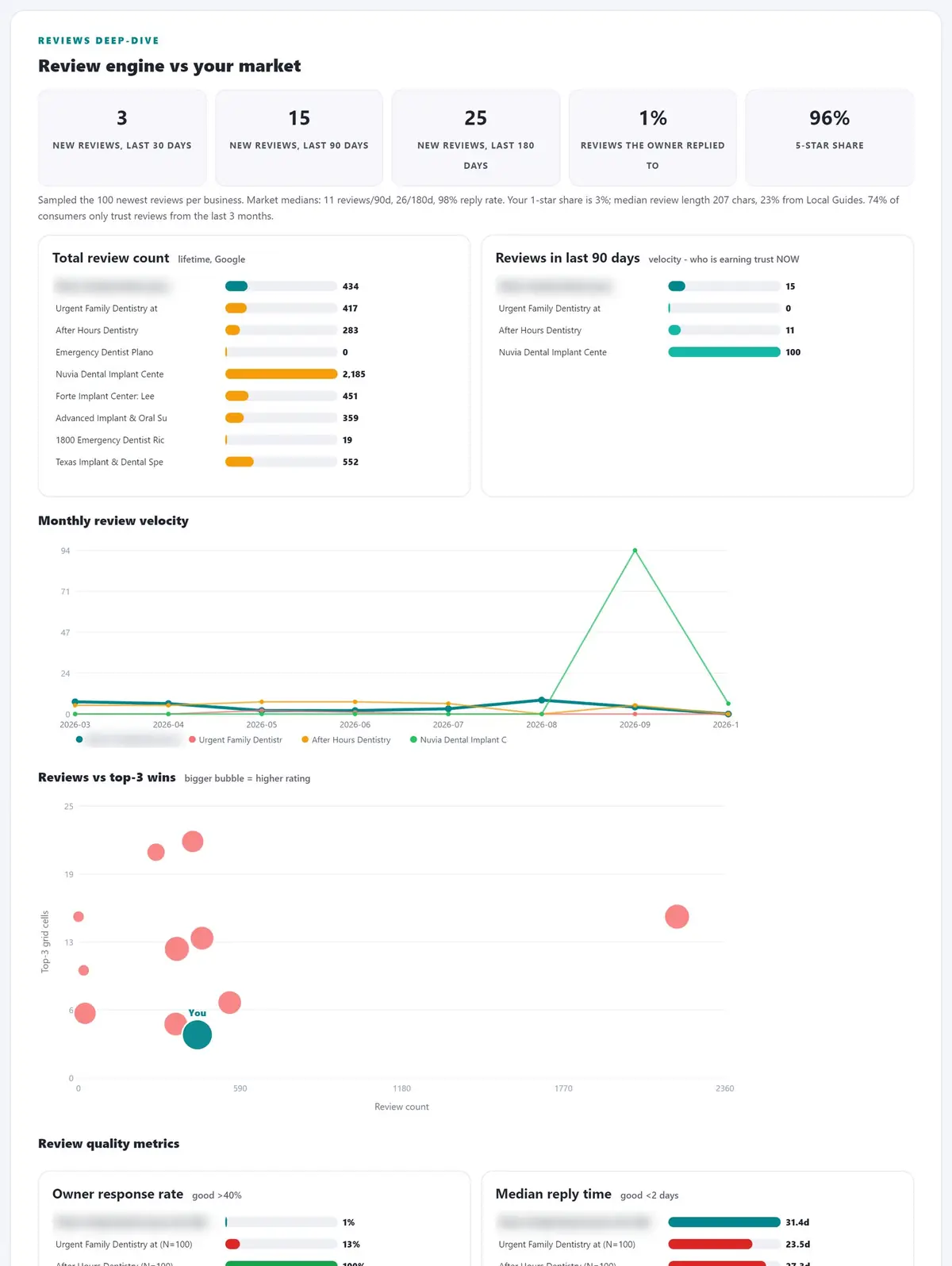952x1266 pixels.
Task: Click the 'Owner response rate' card title
Action: pos(117,1194)
